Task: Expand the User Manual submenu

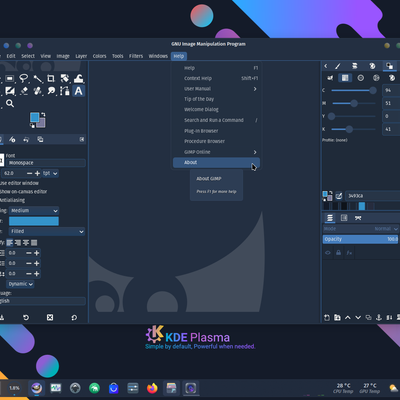Action: coord(216,89)
